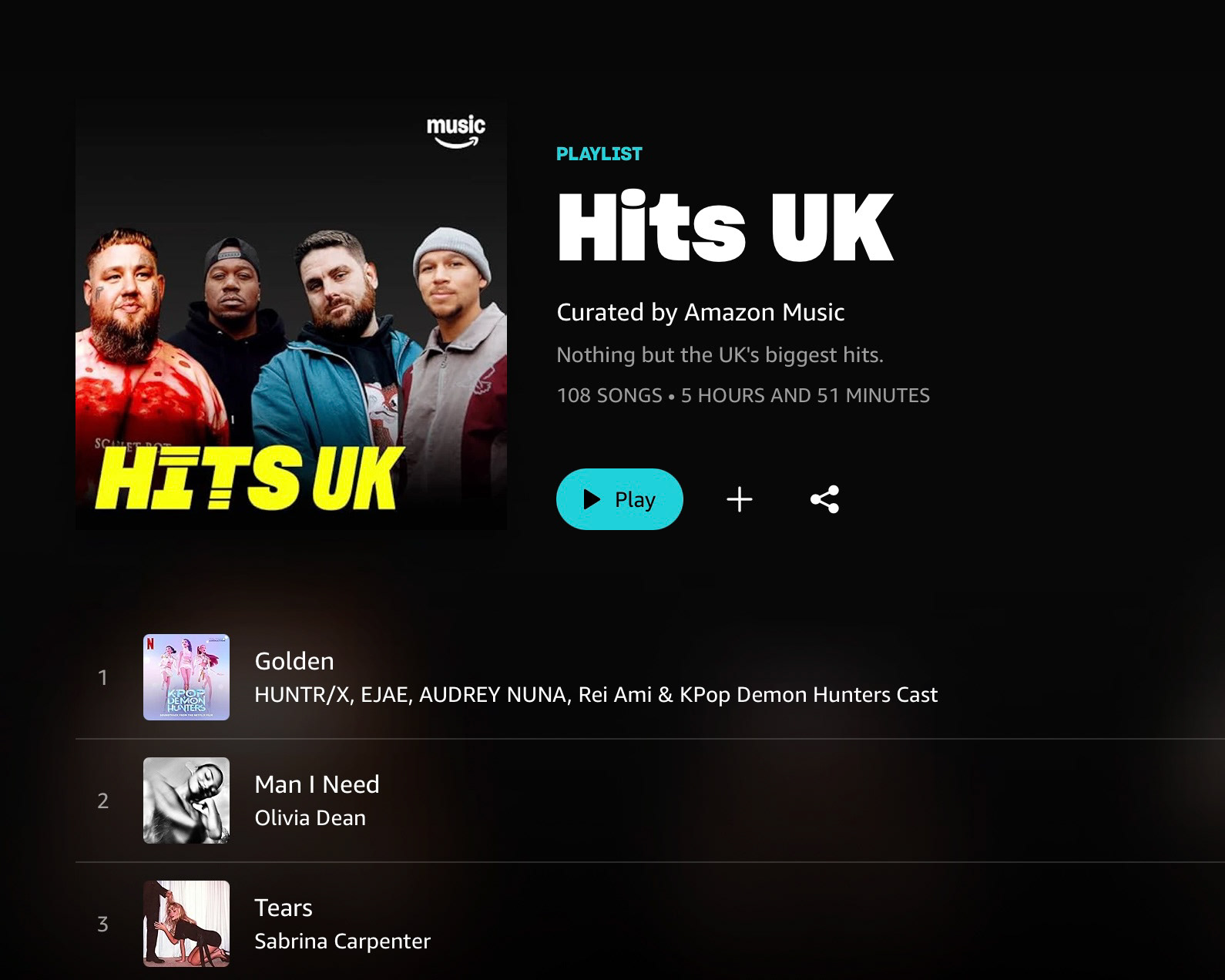Image resolution: width=1225 pixels, height=980 pixels.
Task: Open the song title Golden
Action: coord(294,661)
